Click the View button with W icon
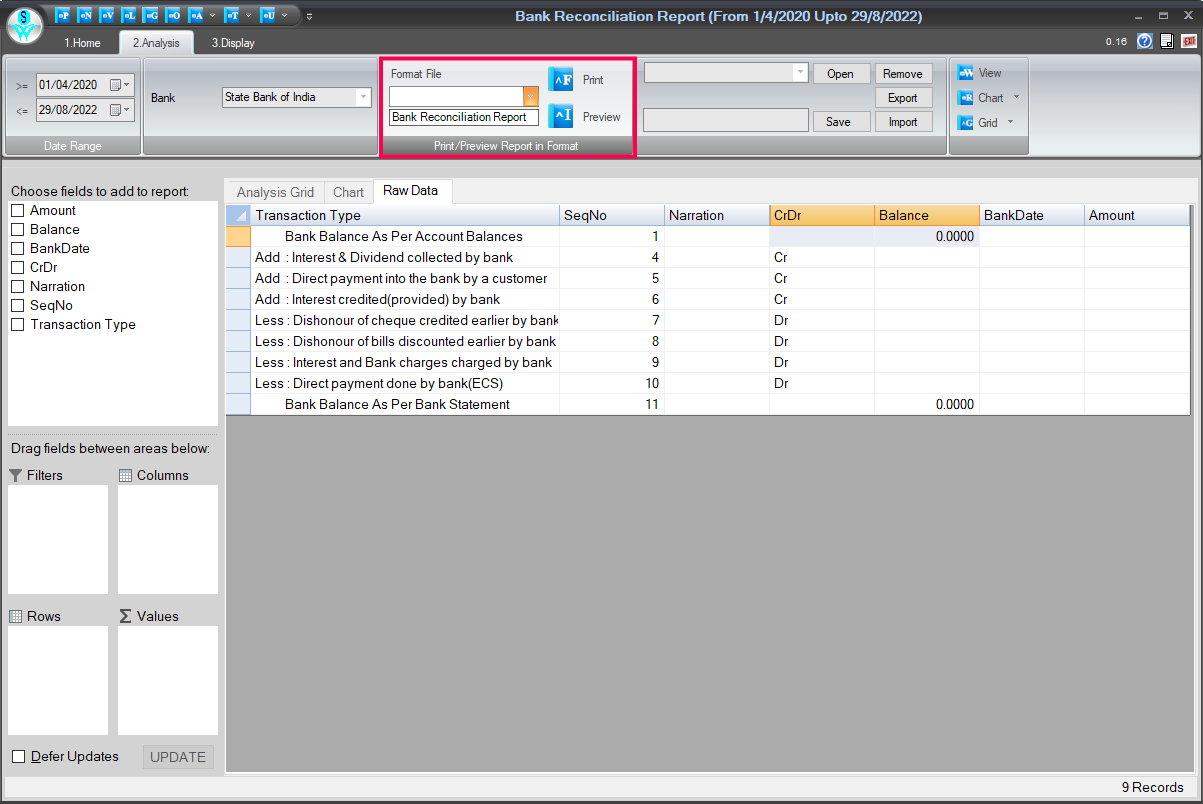This screenshot has width=1203, height=804. (x=980, y=73)
